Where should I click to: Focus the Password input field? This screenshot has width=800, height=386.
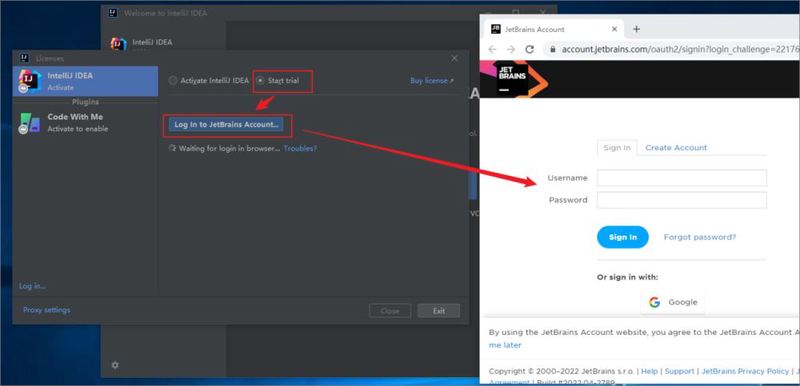click(682, 200)
